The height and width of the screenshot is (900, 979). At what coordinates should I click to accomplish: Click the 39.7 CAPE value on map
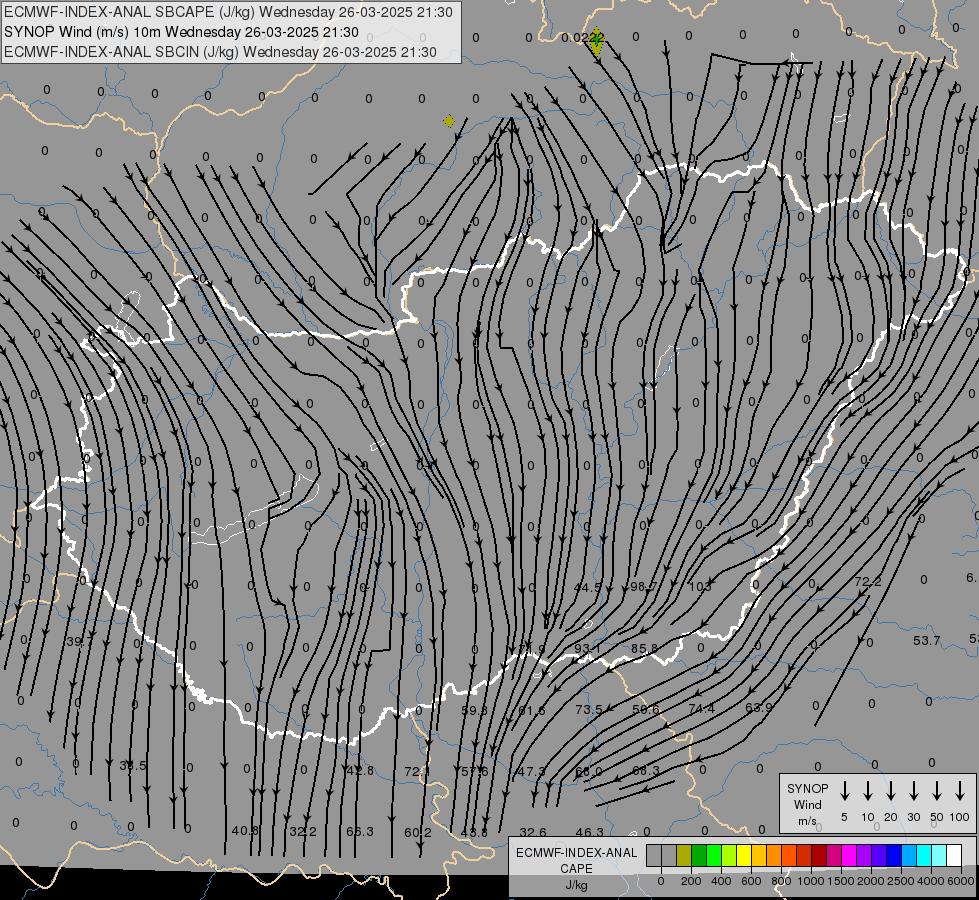79,641
